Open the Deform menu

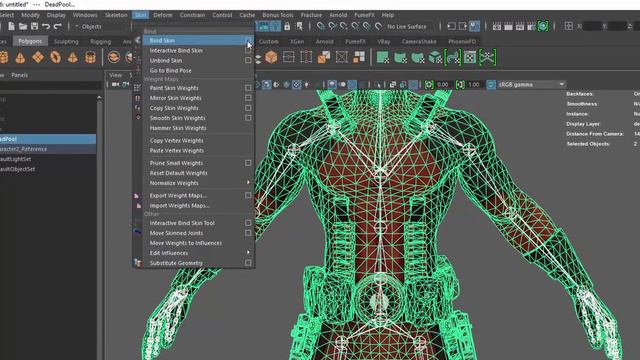tap(162, 15)
